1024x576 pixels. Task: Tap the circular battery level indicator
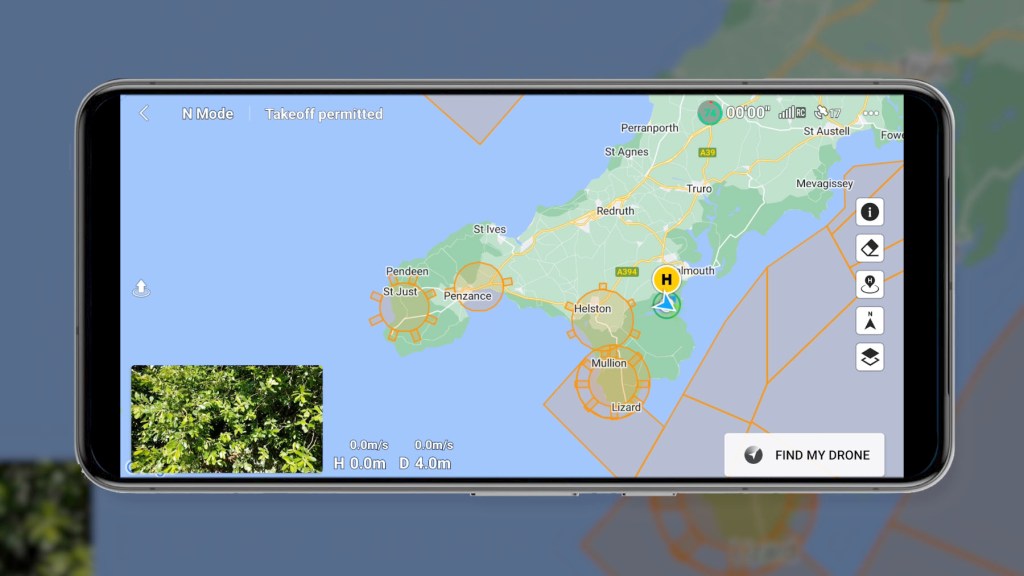point(711,113)
